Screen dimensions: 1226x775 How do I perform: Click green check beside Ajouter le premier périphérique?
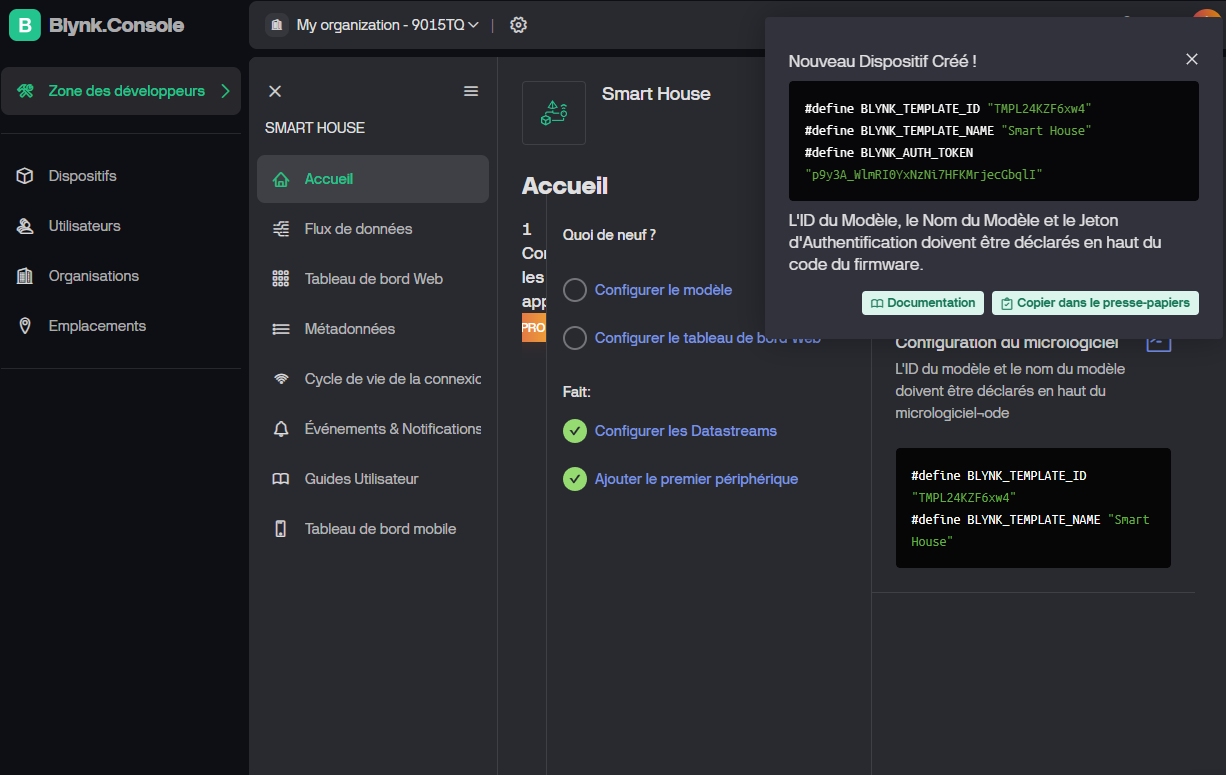[x=575, y=479]
